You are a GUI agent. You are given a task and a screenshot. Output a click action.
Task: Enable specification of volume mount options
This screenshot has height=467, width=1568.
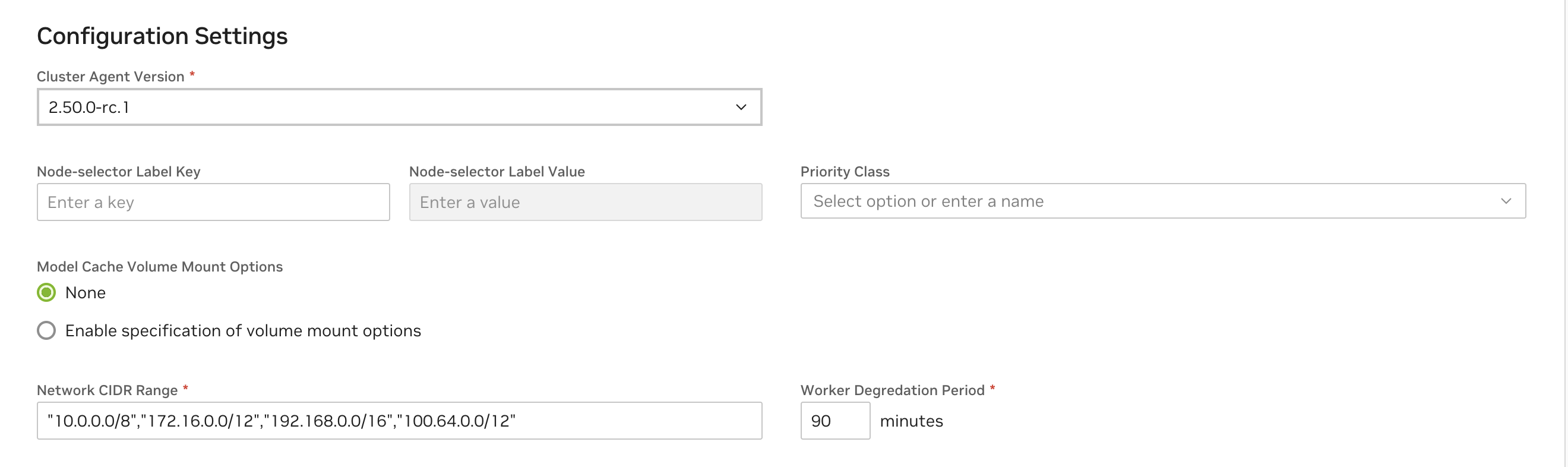tap(46, 330)
